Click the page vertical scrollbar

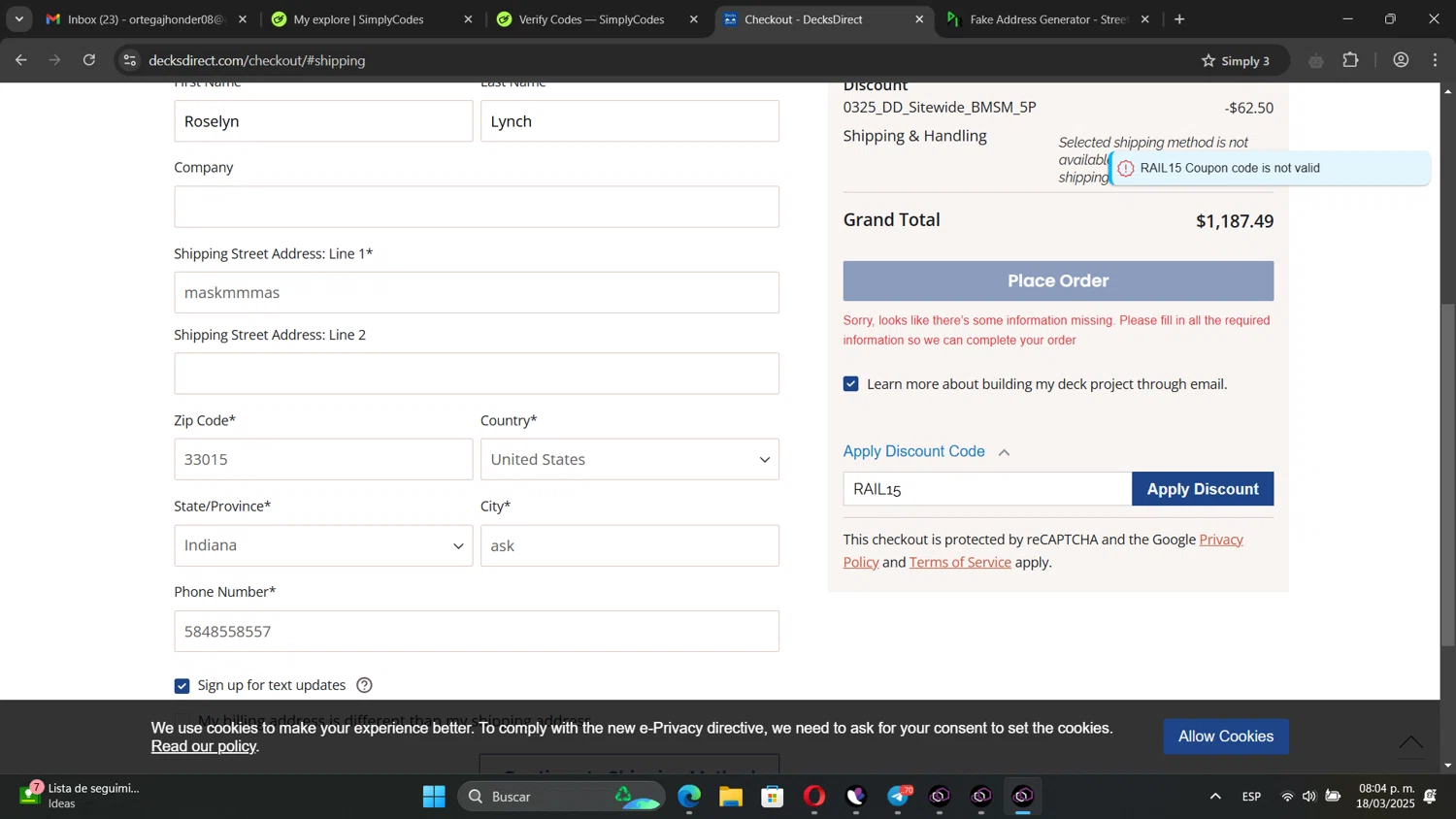1447,475
